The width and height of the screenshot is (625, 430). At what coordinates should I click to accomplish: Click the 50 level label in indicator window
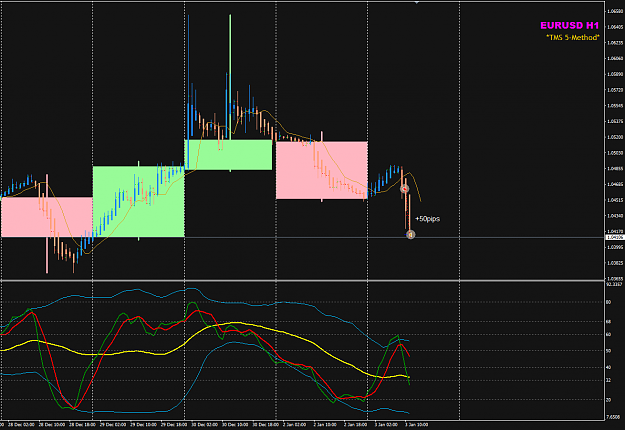609,351
